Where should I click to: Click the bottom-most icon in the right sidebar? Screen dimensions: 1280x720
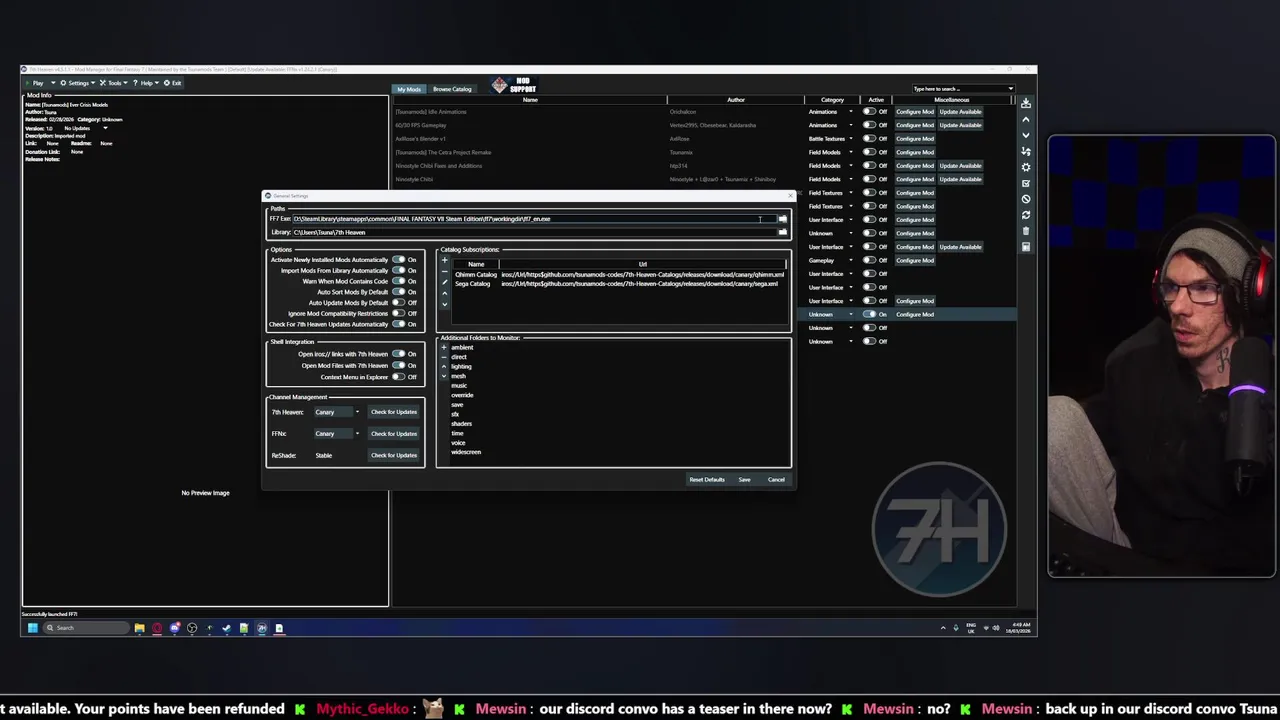1026,247
